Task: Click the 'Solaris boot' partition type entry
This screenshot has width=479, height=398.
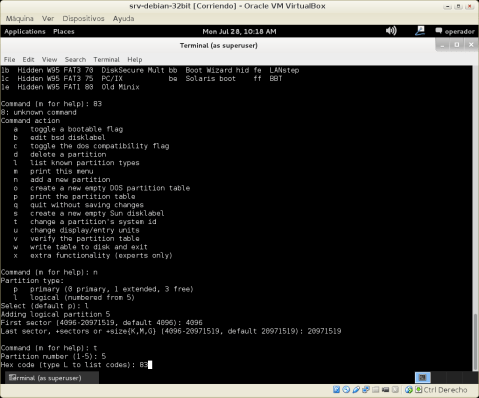Action: pyautogui.click(x=211, y=79)
